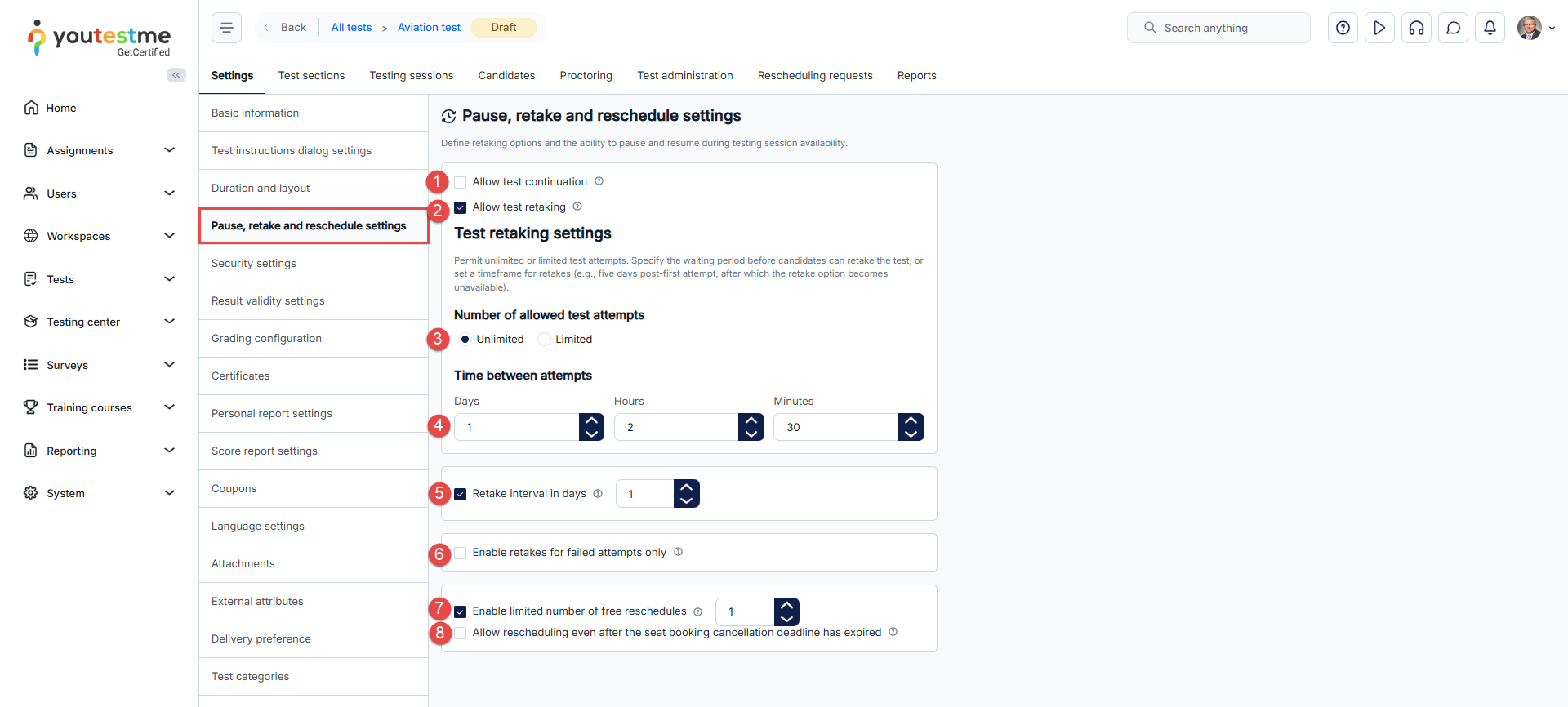Open notifications bell icon
The image size is (1568, 707).
pyautogui.click(x=1490, y=28)
